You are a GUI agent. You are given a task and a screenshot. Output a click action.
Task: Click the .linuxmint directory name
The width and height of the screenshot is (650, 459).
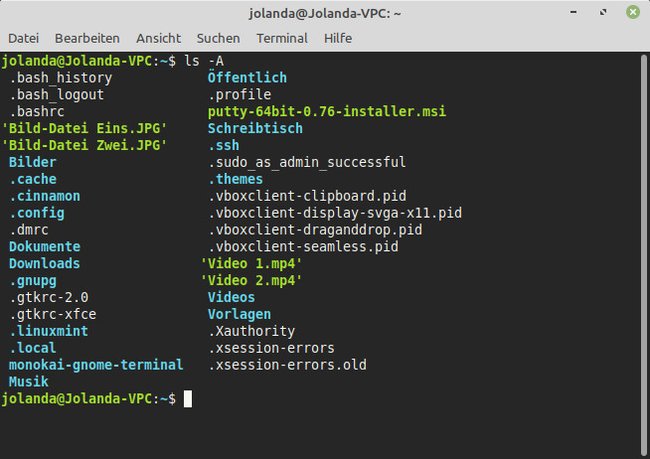pyautogui.click(x=49, y=331)
